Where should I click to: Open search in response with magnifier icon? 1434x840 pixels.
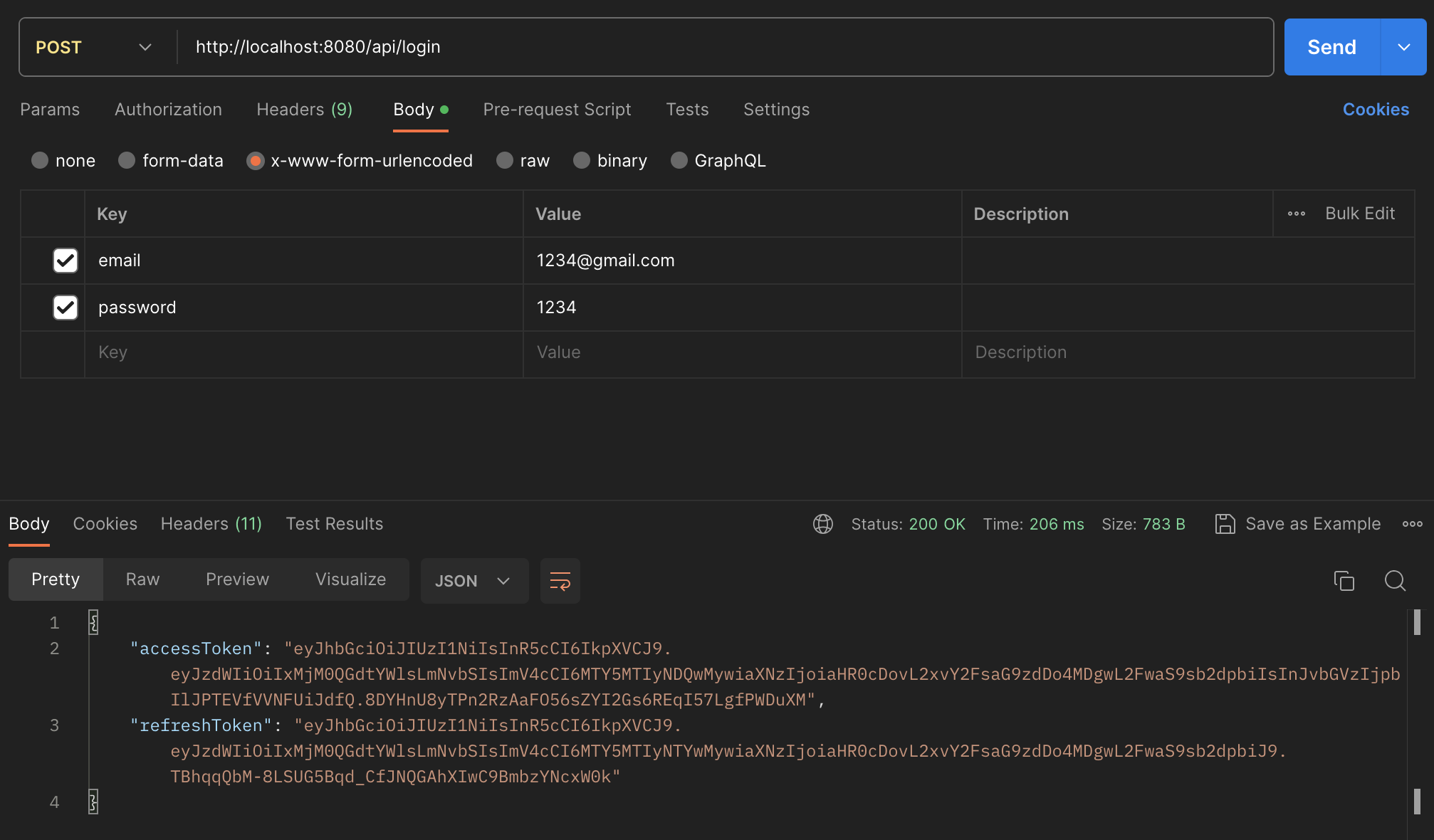click(1395, 581)
